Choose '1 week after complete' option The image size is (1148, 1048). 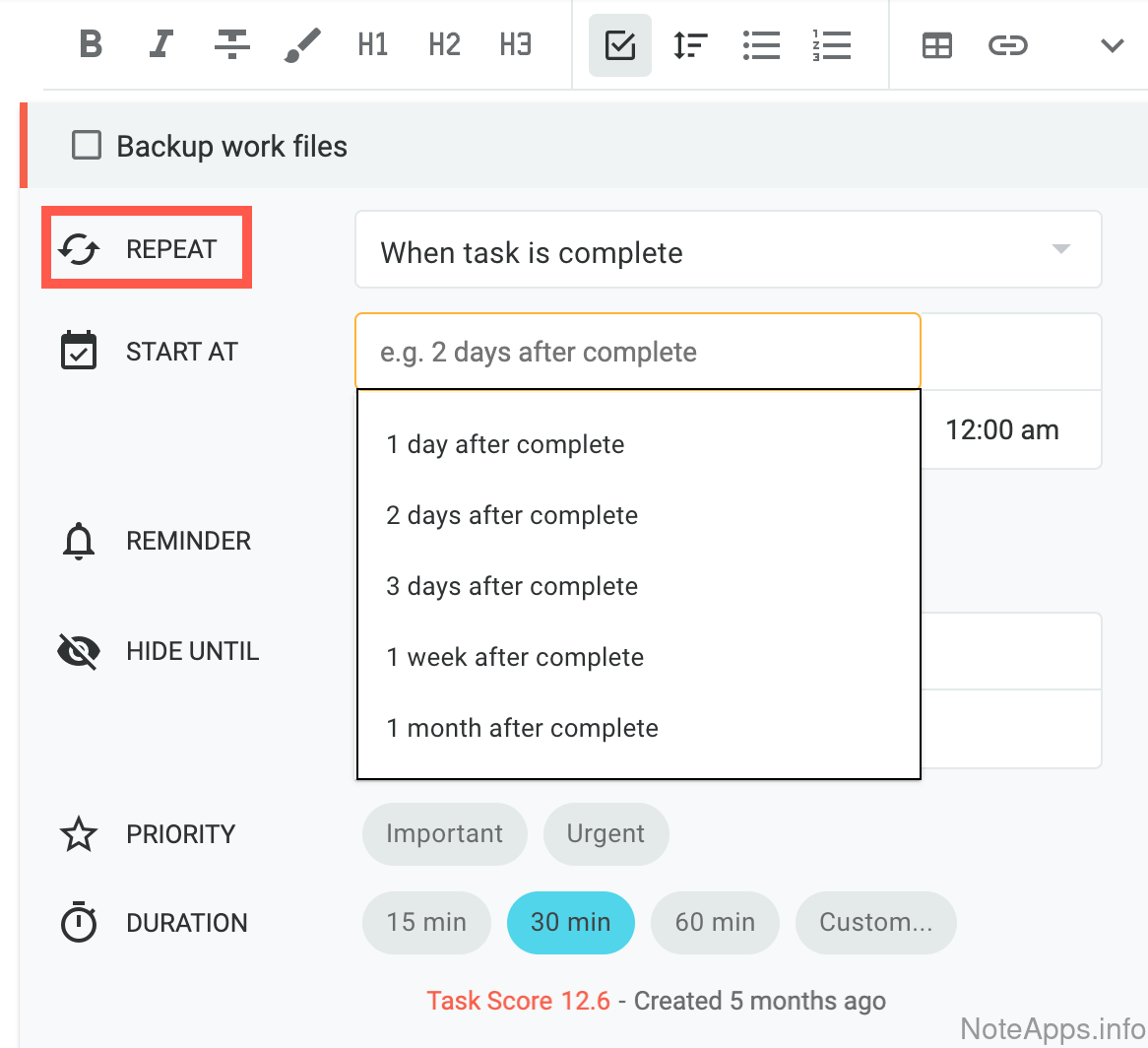[x=515, y=657]
